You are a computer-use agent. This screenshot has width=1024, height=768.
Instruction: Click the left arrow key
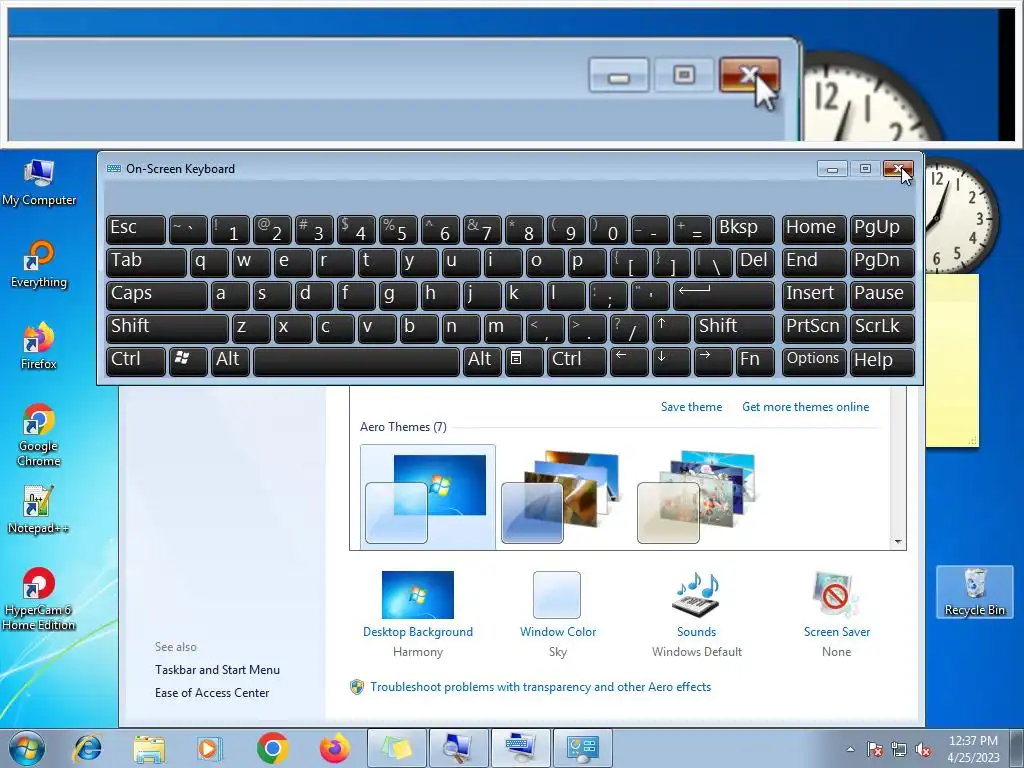tap(628, 360)
